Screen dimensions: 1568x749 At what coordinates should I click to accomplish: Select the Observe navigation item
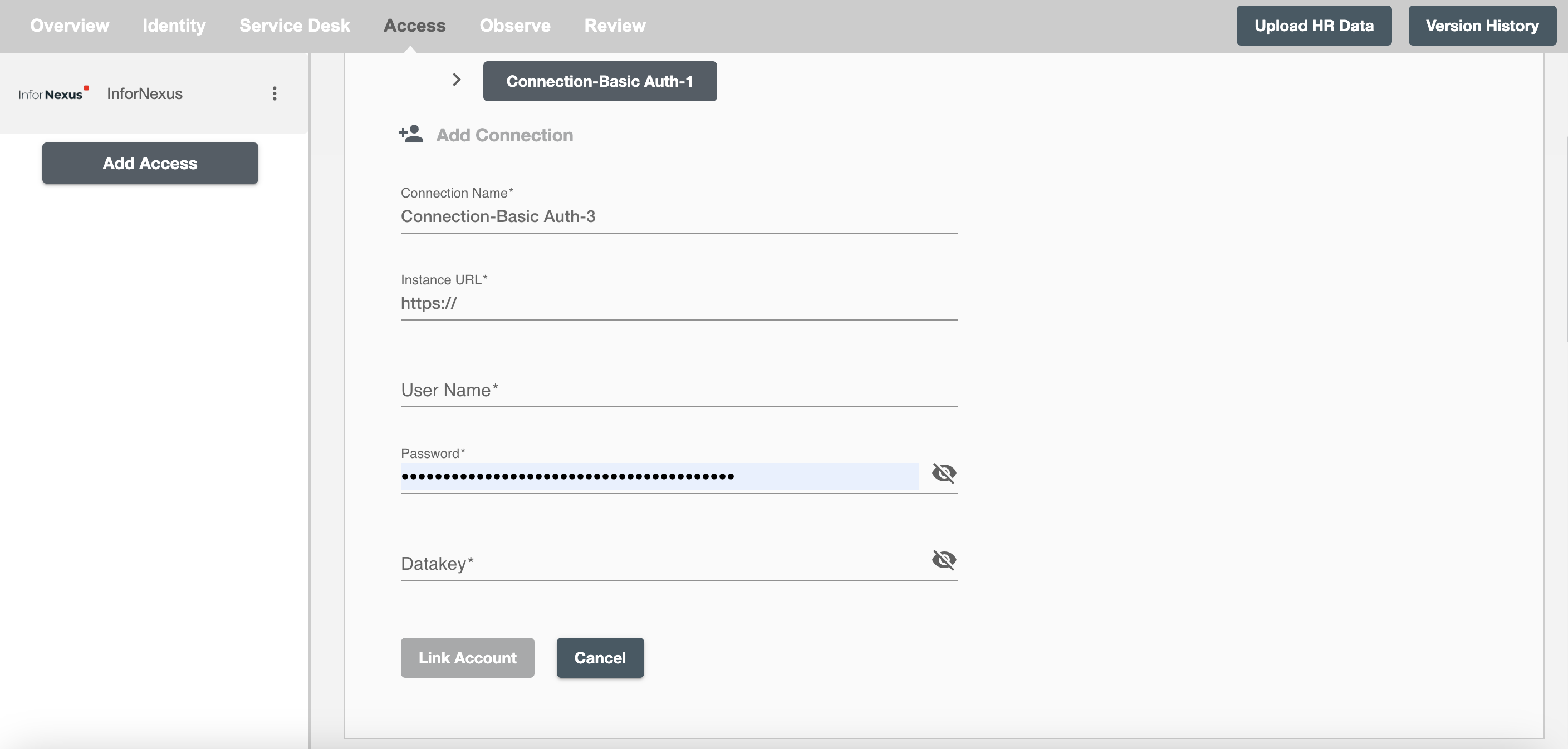515,25
